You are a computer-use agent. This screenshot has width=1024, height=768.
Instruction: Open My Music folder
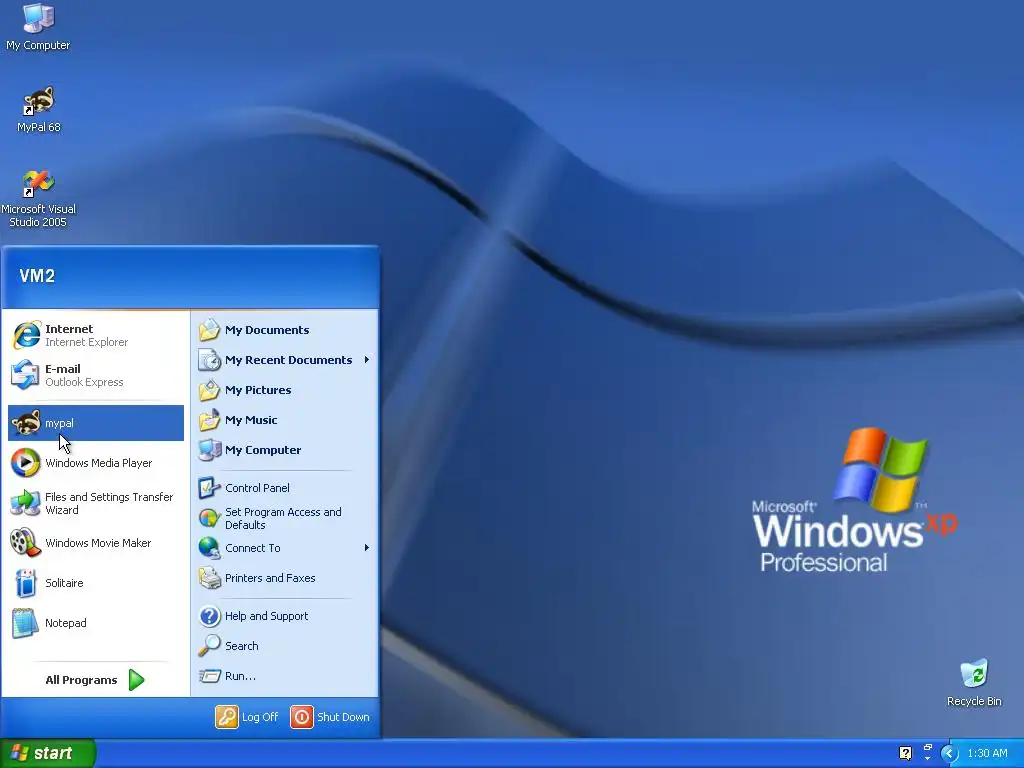[285, 420]
